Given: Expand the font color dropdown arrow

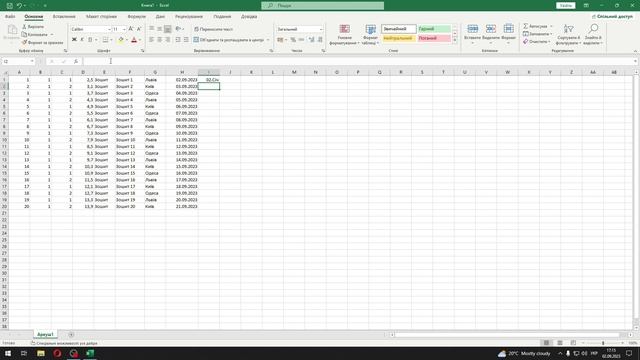Looking at the screenshot, I should click(x=140, y=40).
